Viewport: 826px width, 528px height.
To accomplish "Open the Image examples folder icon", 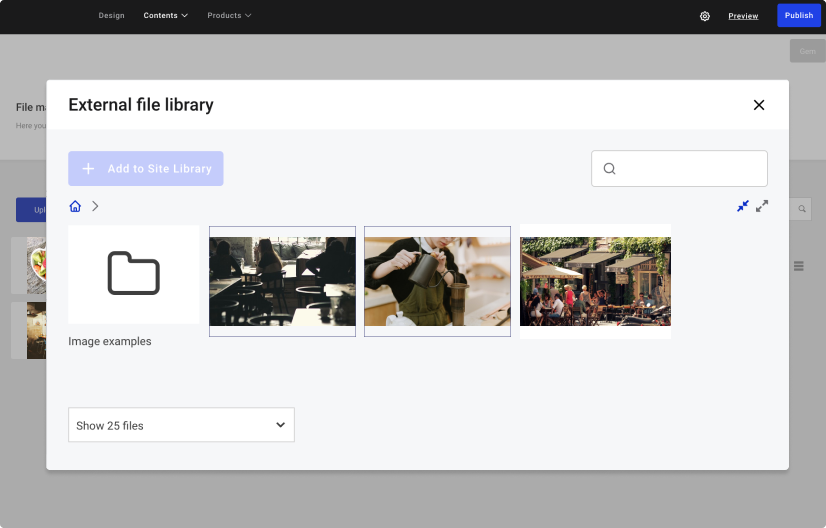I will point(133,274).
